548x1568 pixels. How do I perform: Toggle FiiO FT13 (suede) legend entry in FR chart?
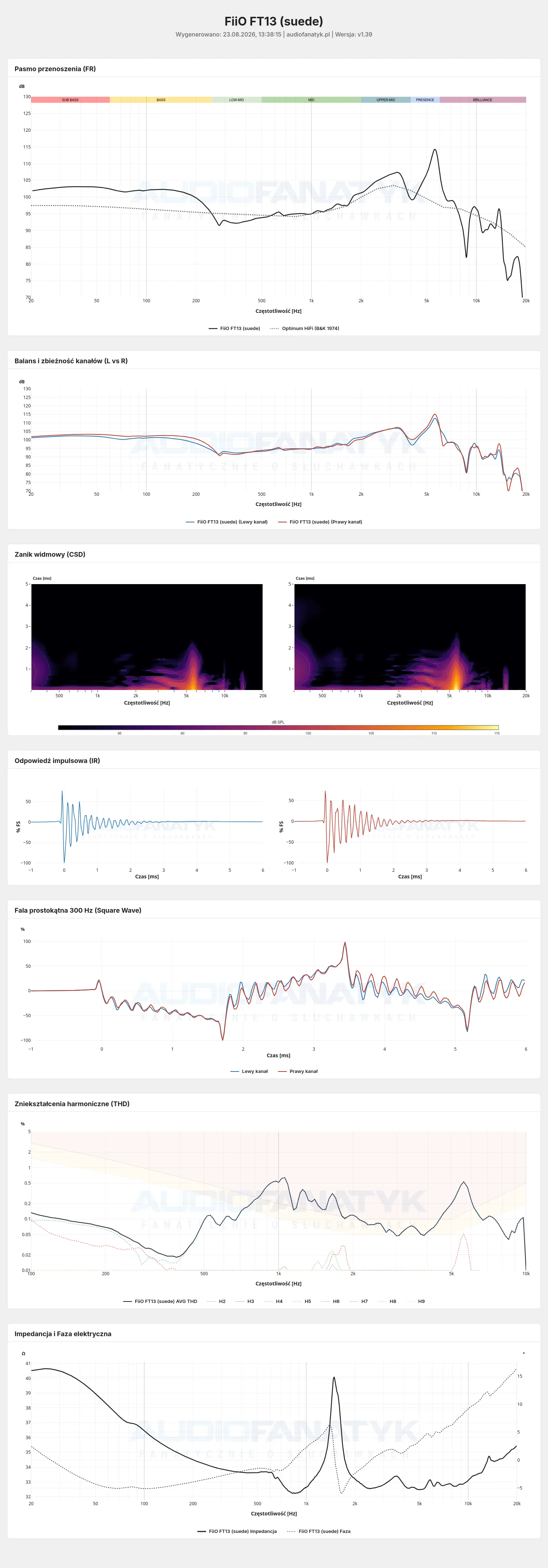pyautogui.click(x=235, y=328)
